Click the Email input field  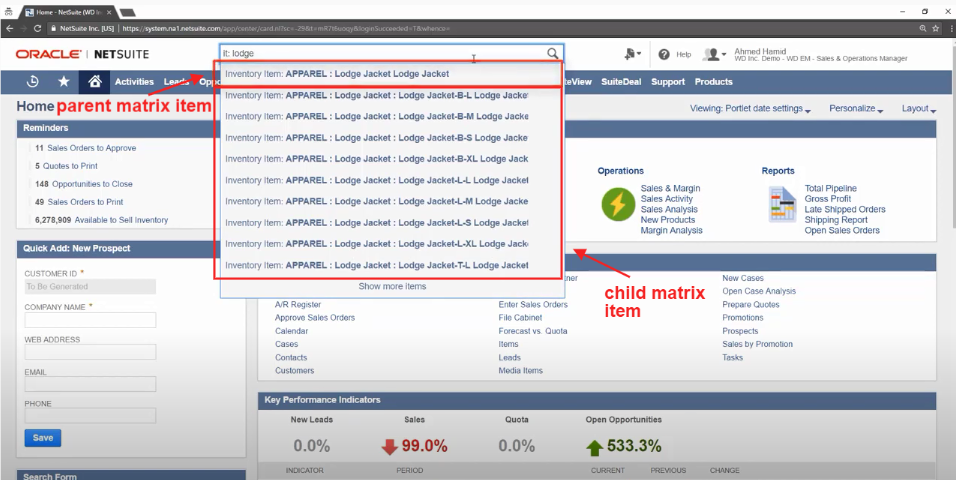[90, 384]
